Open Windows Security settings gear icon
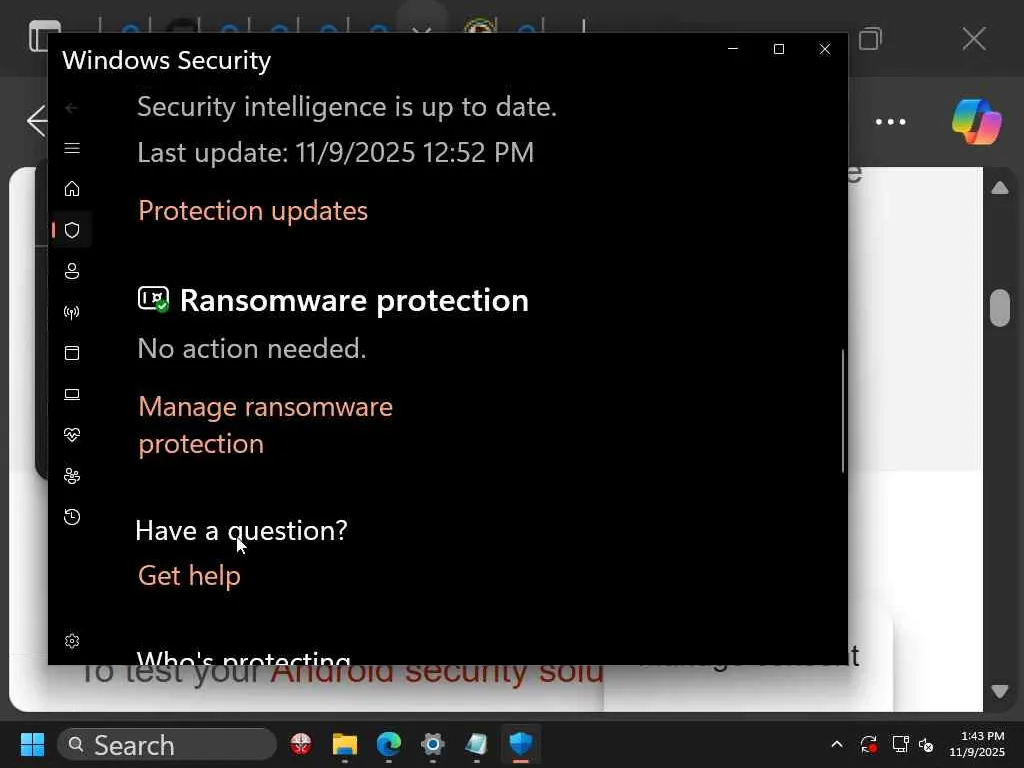The width and height of the screenshot is (1024, 768). (72, 641)
